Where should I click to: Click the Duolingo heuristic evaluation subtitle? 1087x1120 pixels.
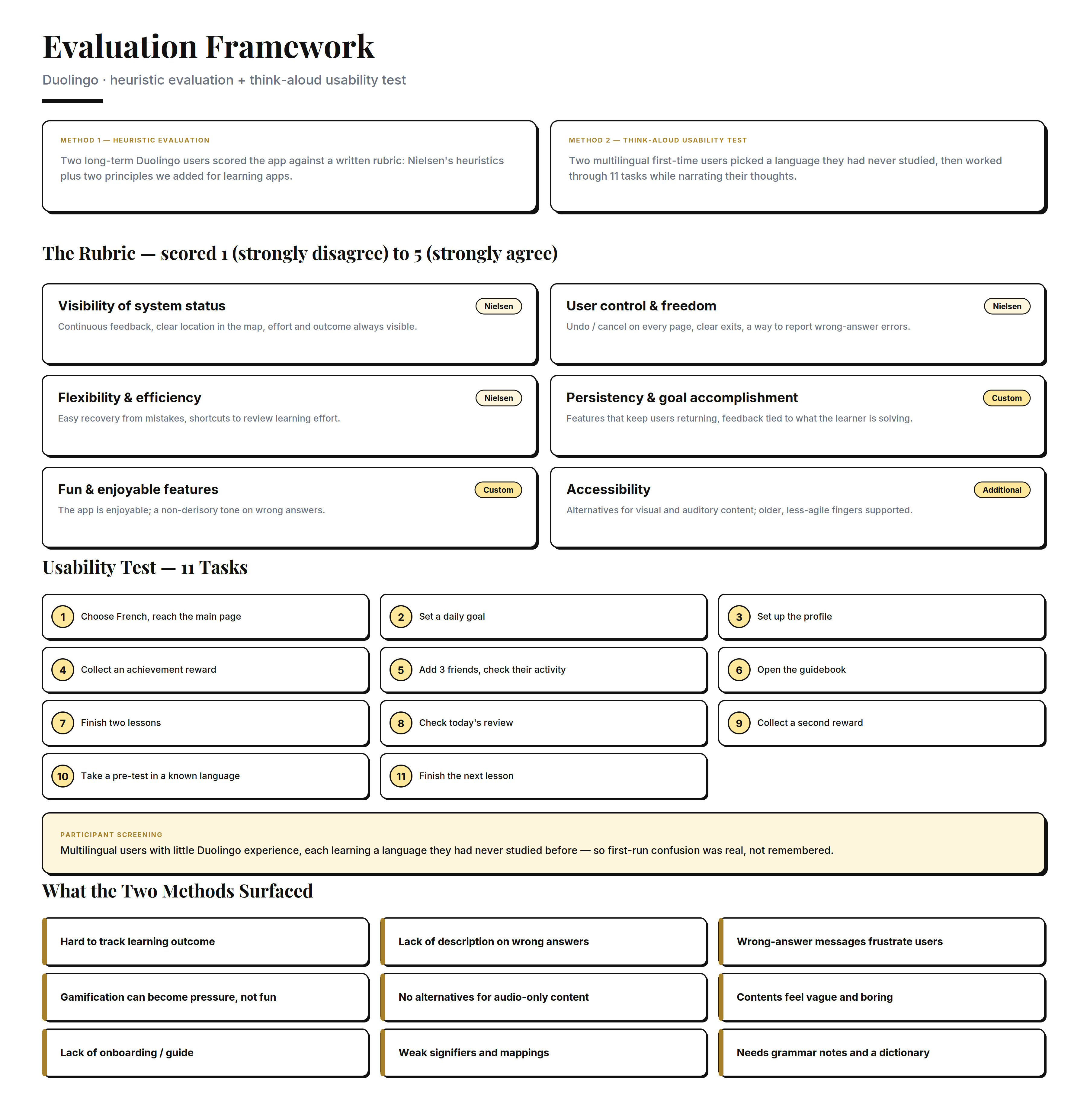coord(224,80)
